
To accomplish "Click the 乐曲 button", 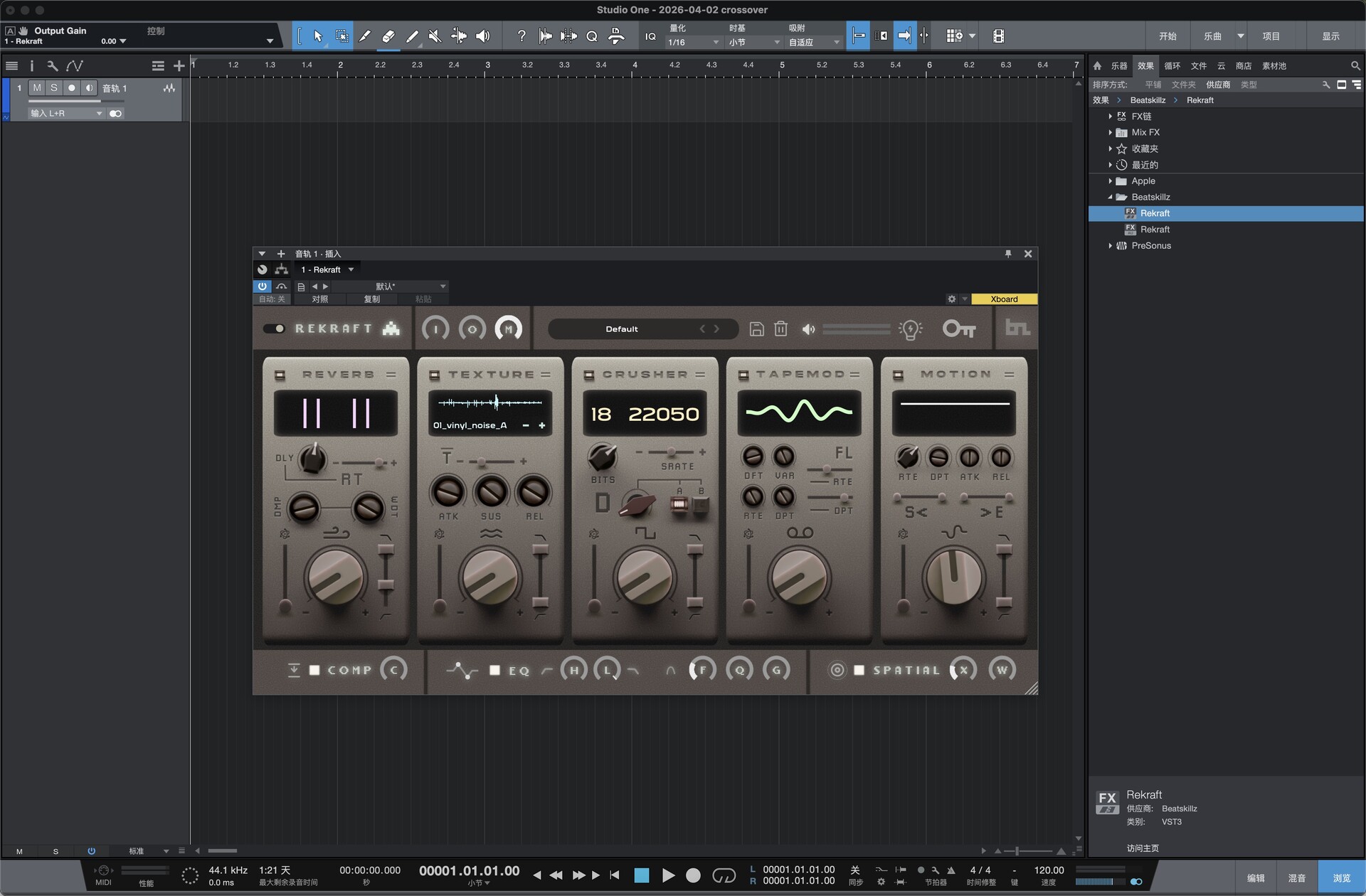I will click(x=1213, y=36).
